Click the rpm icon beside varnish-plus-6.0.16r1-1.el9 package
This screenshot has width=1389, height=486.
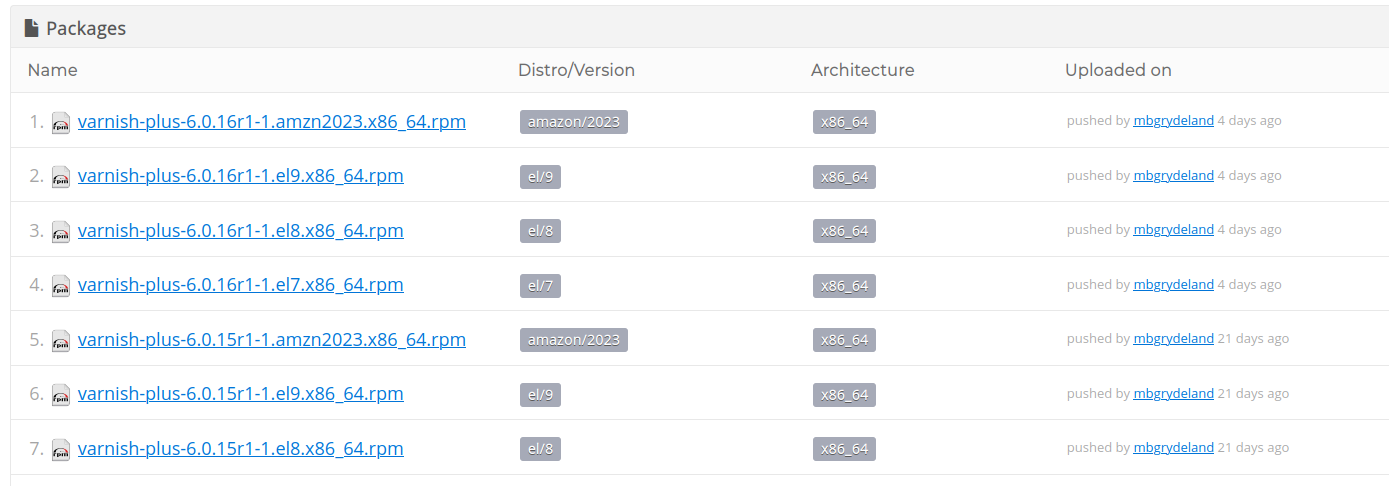(61, 177)
